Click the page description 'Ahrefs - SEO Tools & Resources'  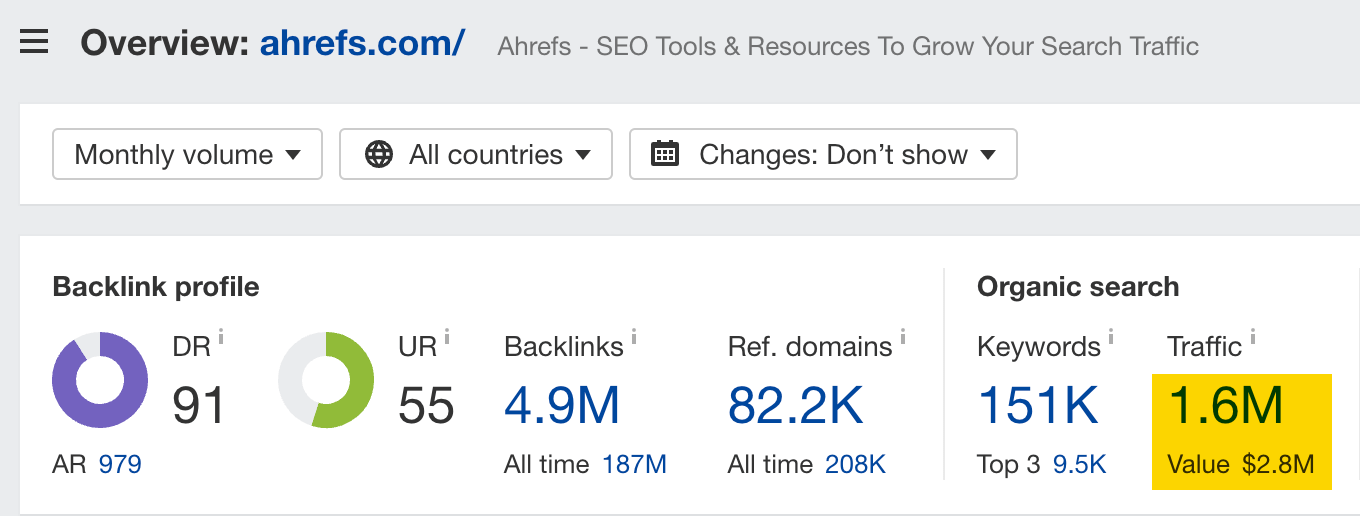(x=848, y=46)
